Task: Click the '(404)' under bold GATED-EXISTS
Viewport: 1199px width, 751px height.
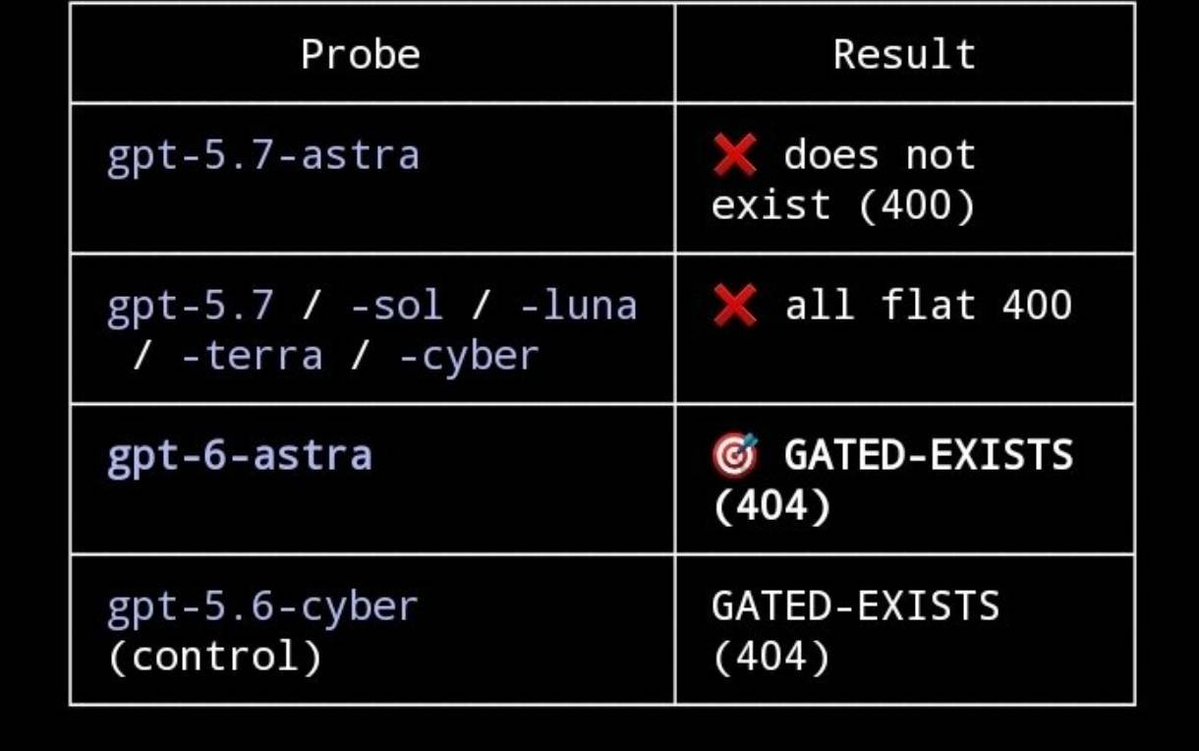Action: [x=771, y=506]
